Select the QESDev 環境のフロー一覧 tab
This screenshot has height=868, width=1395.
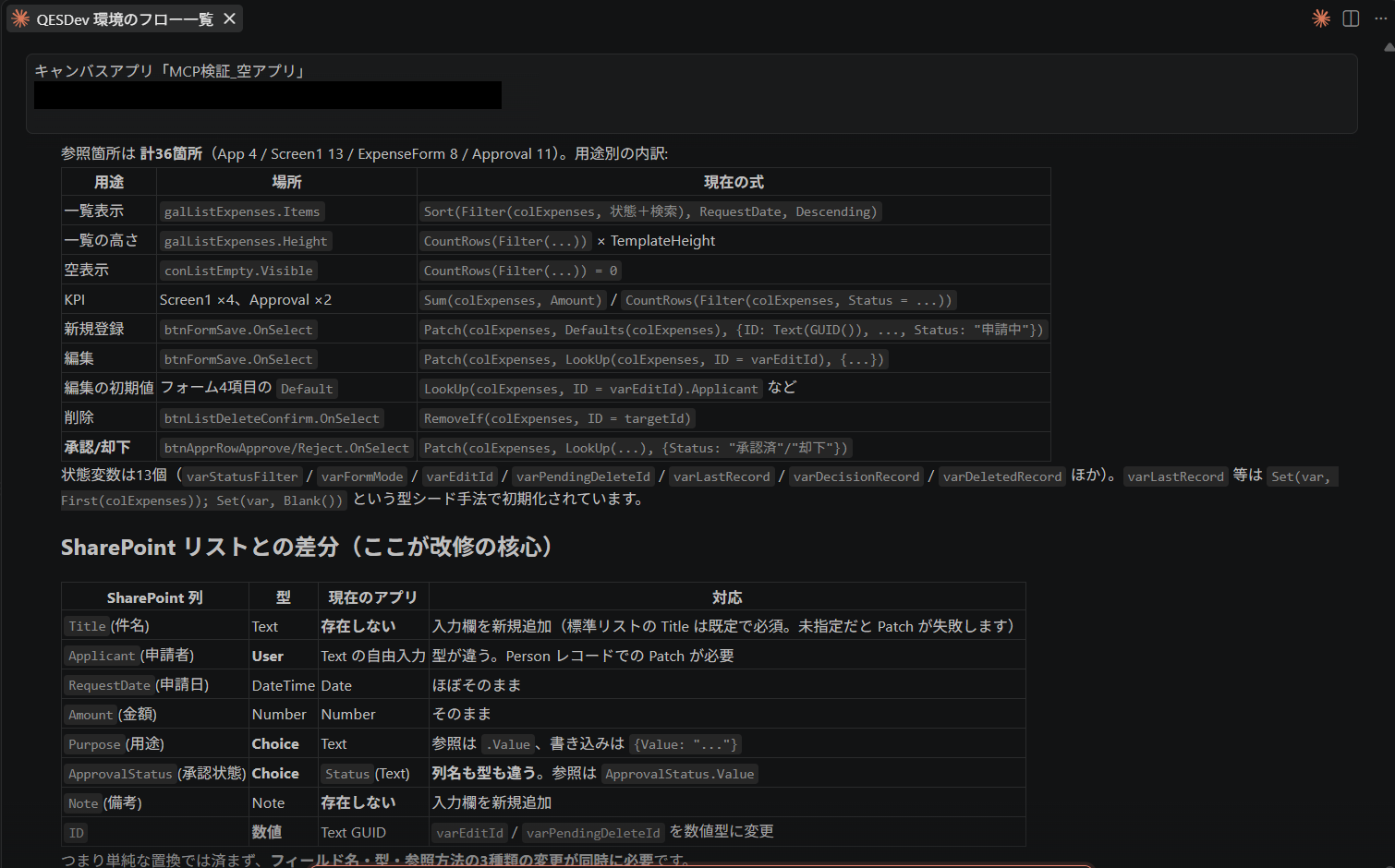(124, 18)
